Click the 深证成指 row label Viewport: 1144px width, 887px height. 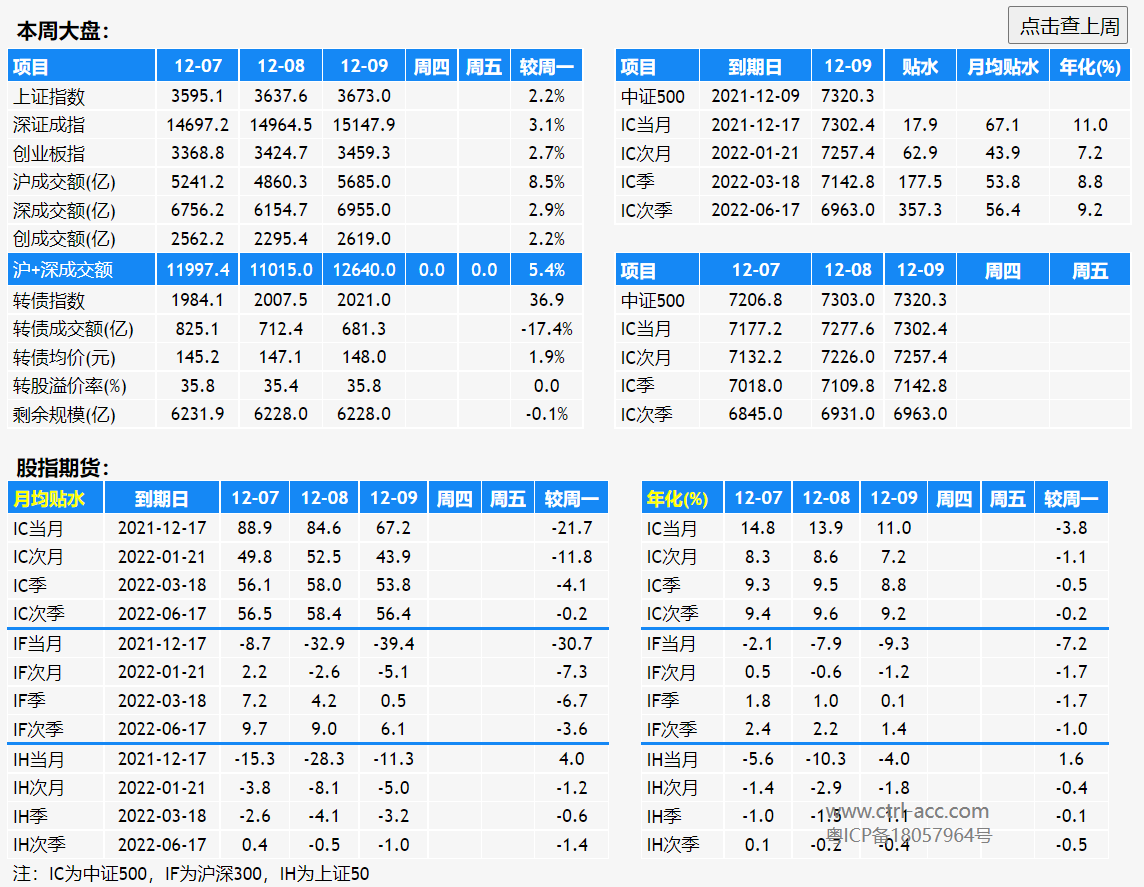click(x=49, y=125)
